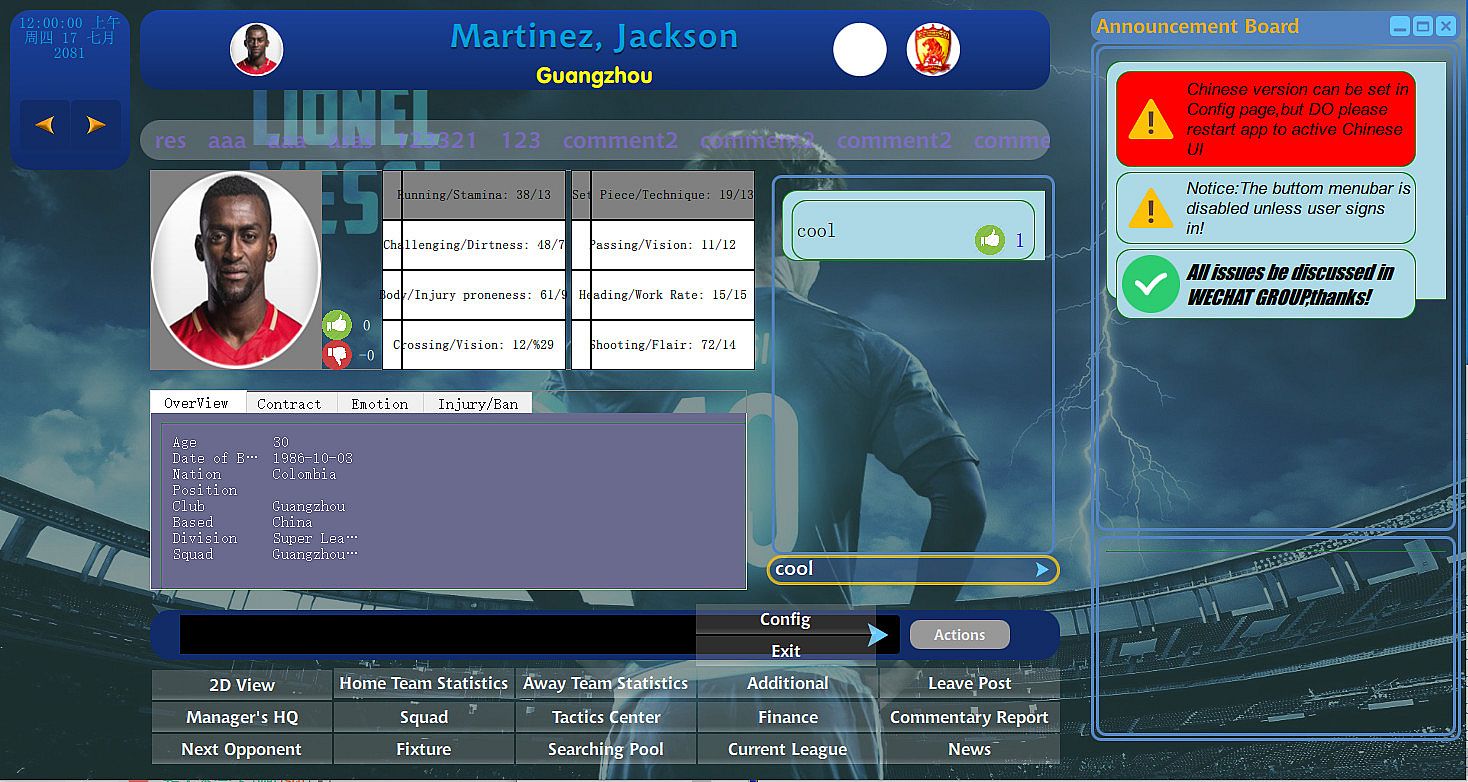Select the Body/Injury proneness stat cell
Image resolution: width=1468 pixels, height=782 pixels.
click(x=474, y=295)
